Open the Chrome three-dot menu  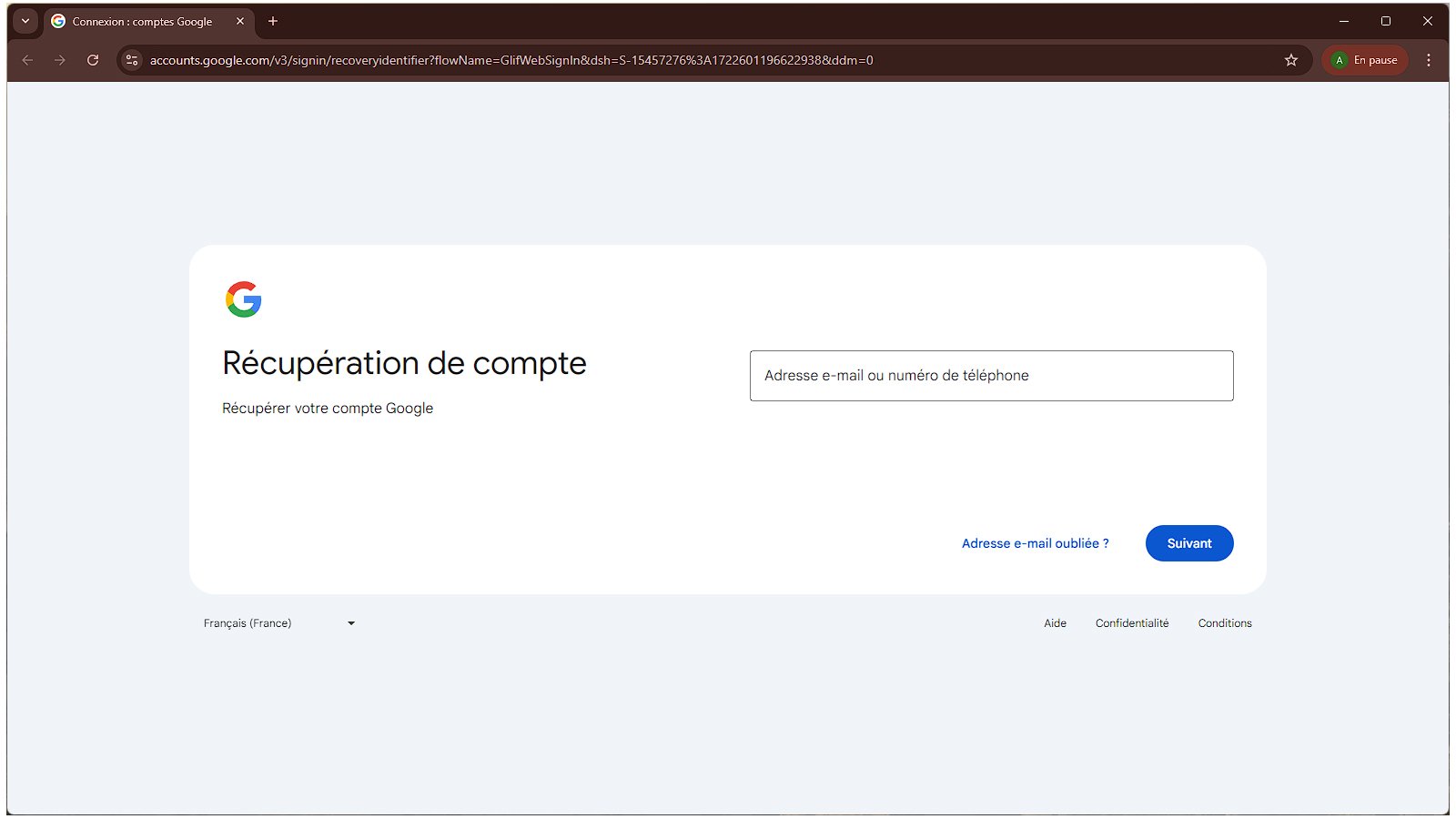(x=1428, y=60)
